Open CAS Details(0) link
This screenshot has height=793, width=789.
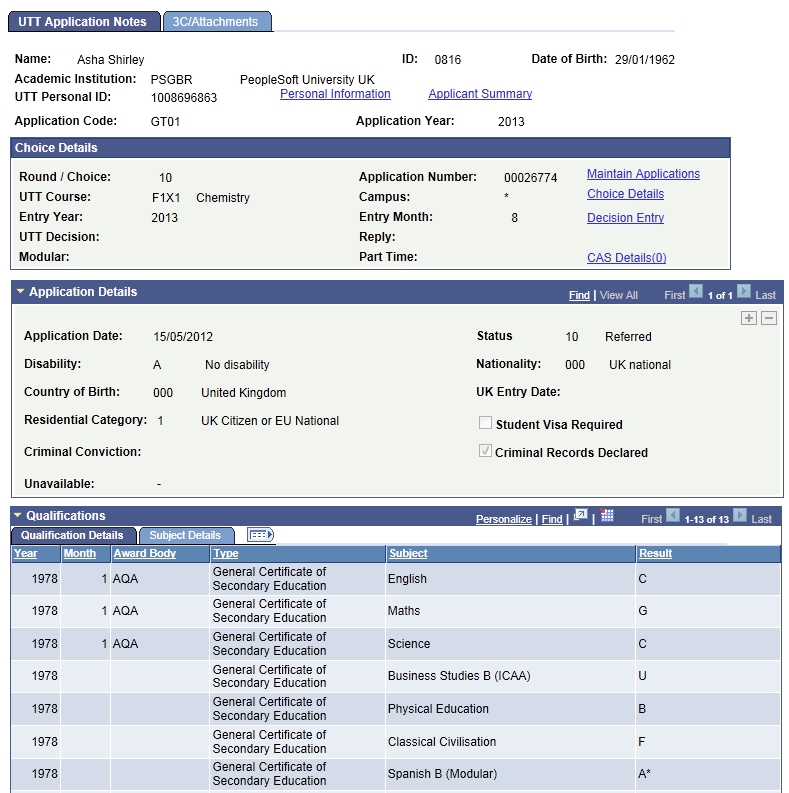(x=627, y=258)
